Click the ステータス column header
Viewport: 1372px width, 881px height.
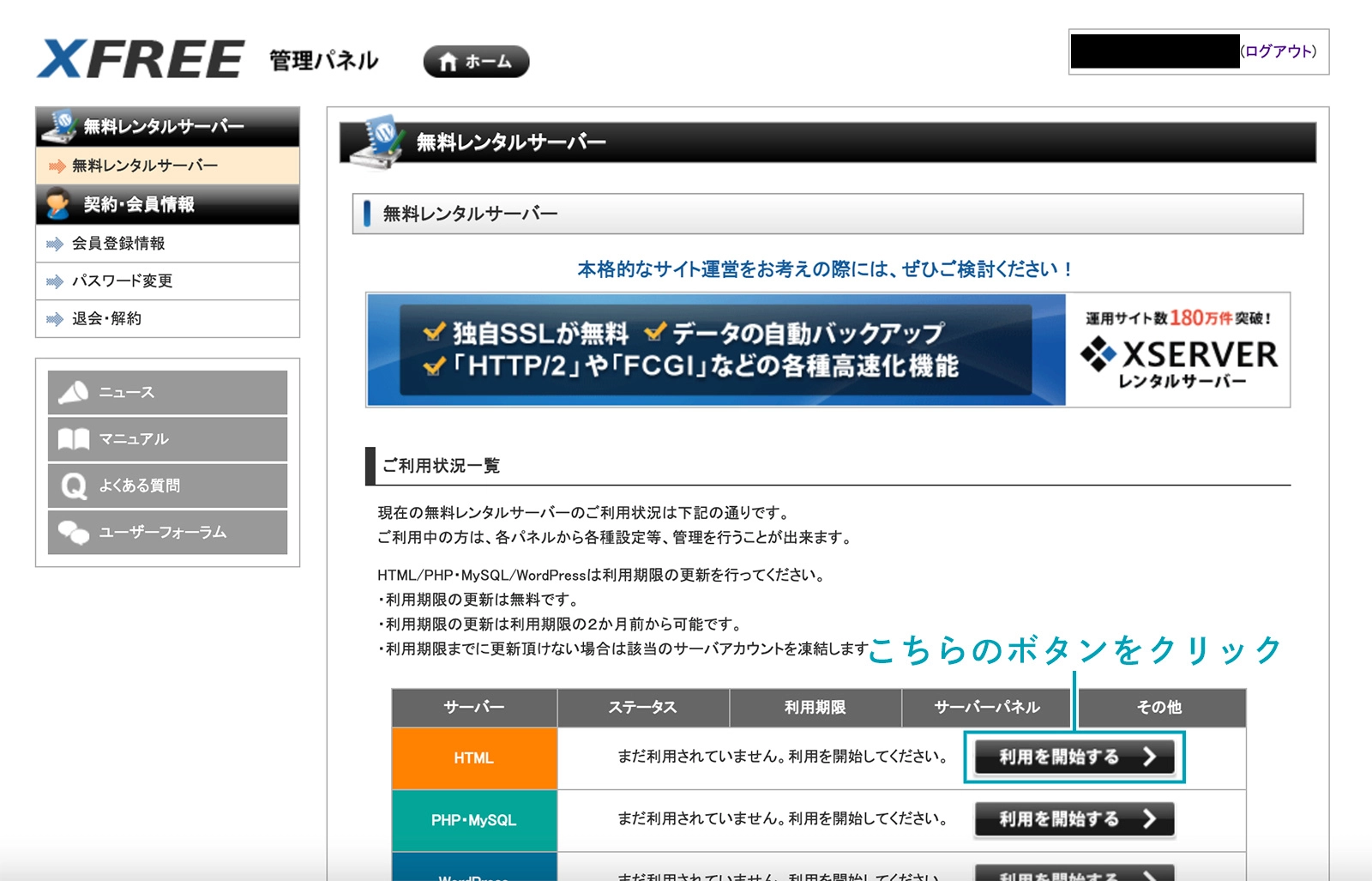pyautogui.click(x=643, y=708)
